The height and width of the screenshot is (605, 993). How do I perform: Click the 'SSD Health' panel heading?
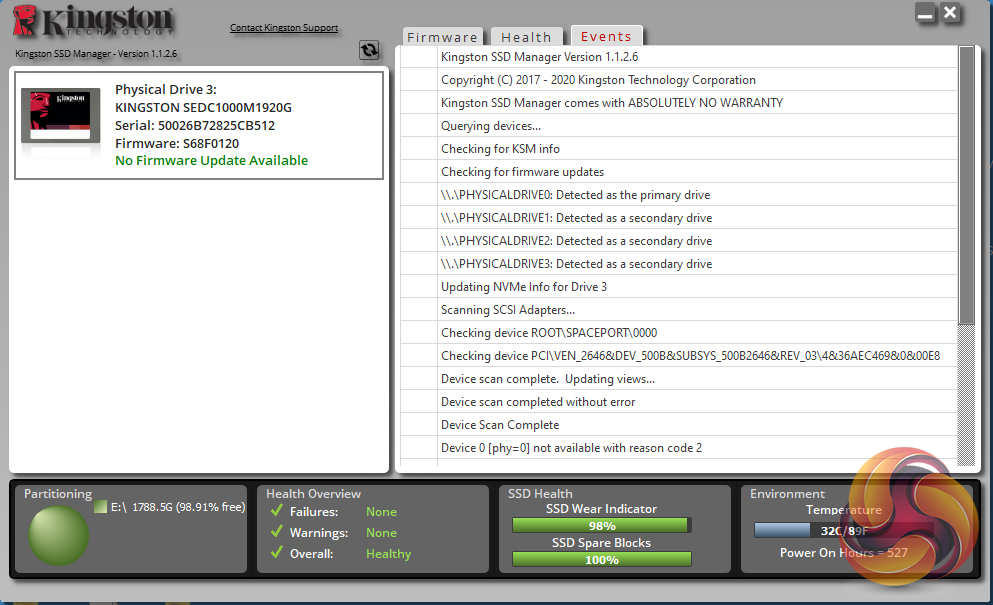coord(540,494)
